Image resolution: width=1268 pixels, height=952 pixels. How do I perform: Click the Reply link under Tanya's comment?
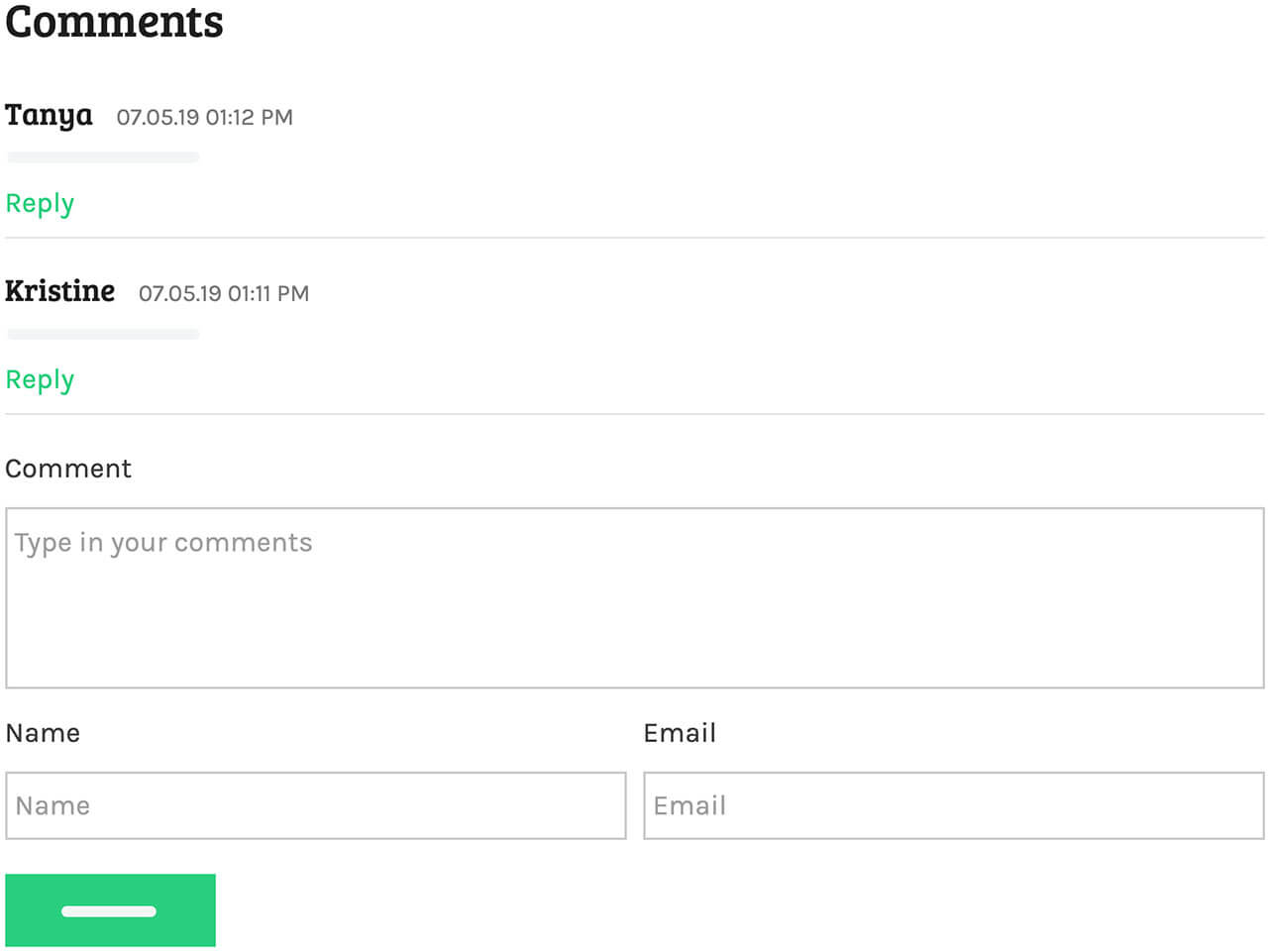tap(40, 203)
